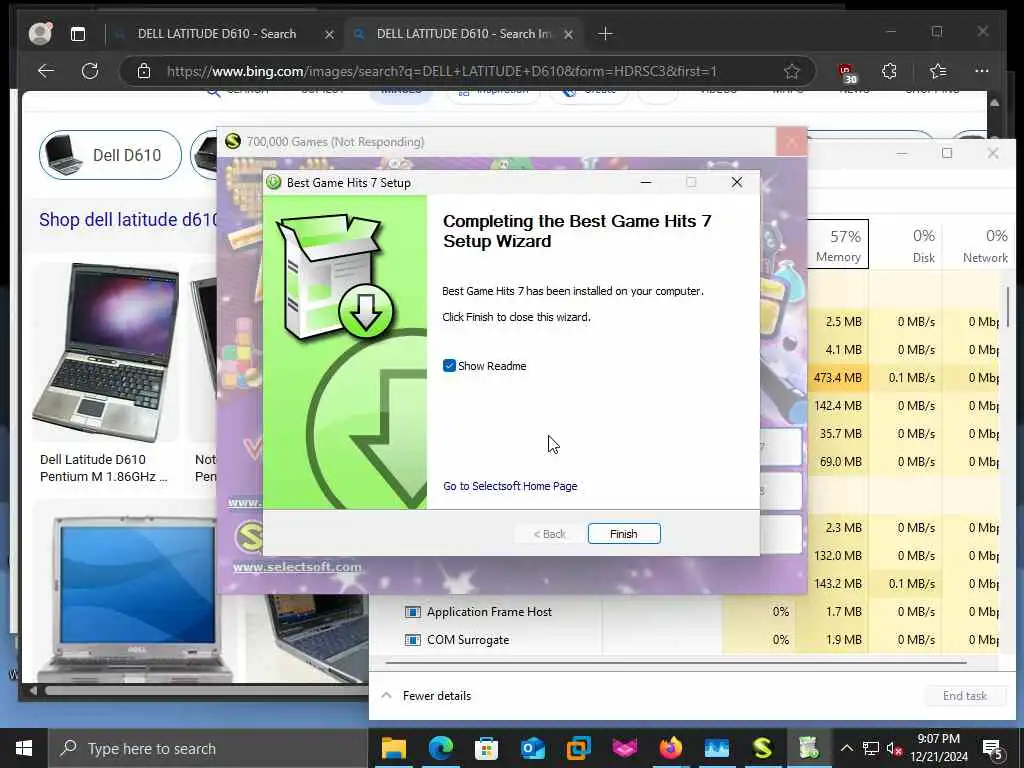Click the 132.0 MB memory cell

[x=837, y=556]
